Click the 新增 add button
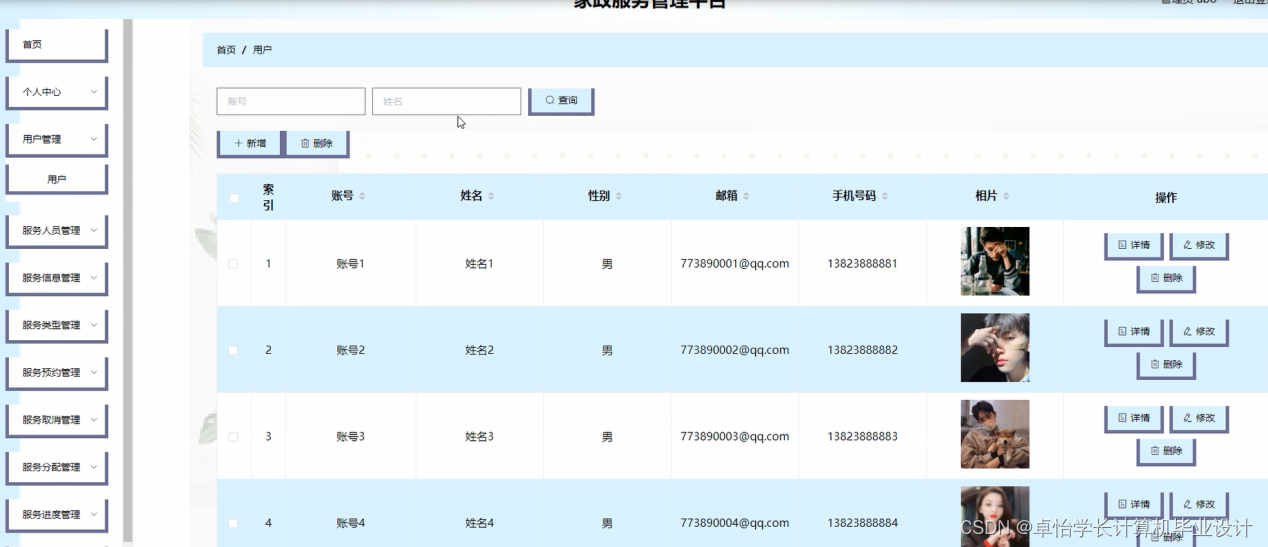Image resolution: width=1268 pixels, height=547 pixels. point(250,144)
